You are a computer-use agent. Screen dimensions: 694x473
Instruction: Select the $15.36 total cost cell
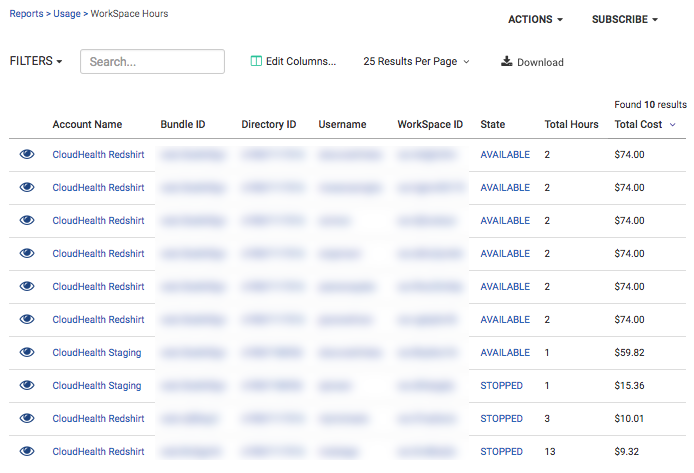click(629, 386)
